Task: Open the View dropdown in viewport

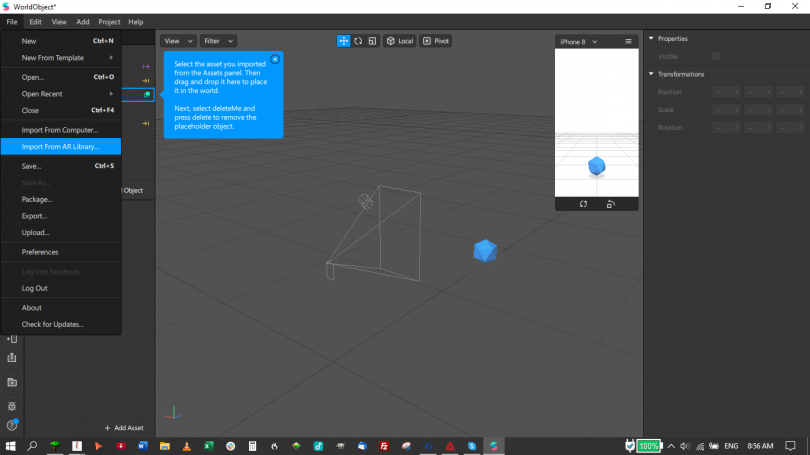Action: pos(177,41)
